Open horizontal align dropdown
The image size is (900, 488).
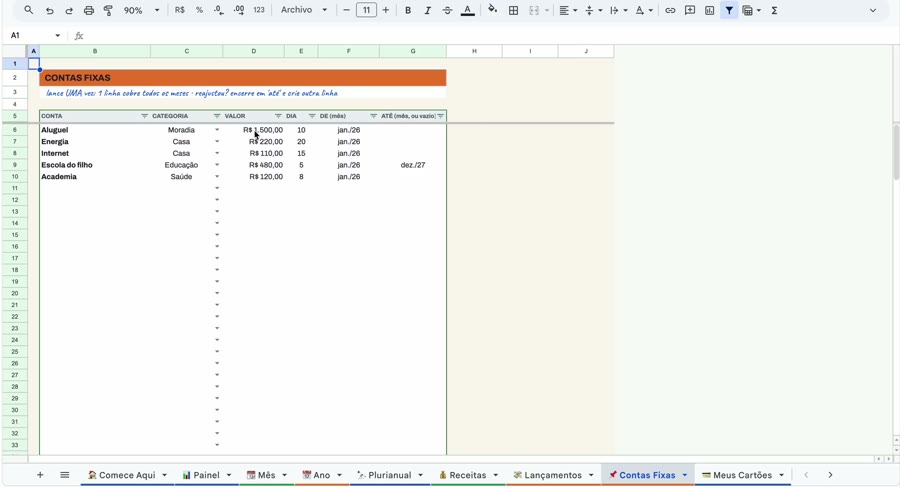568,10
